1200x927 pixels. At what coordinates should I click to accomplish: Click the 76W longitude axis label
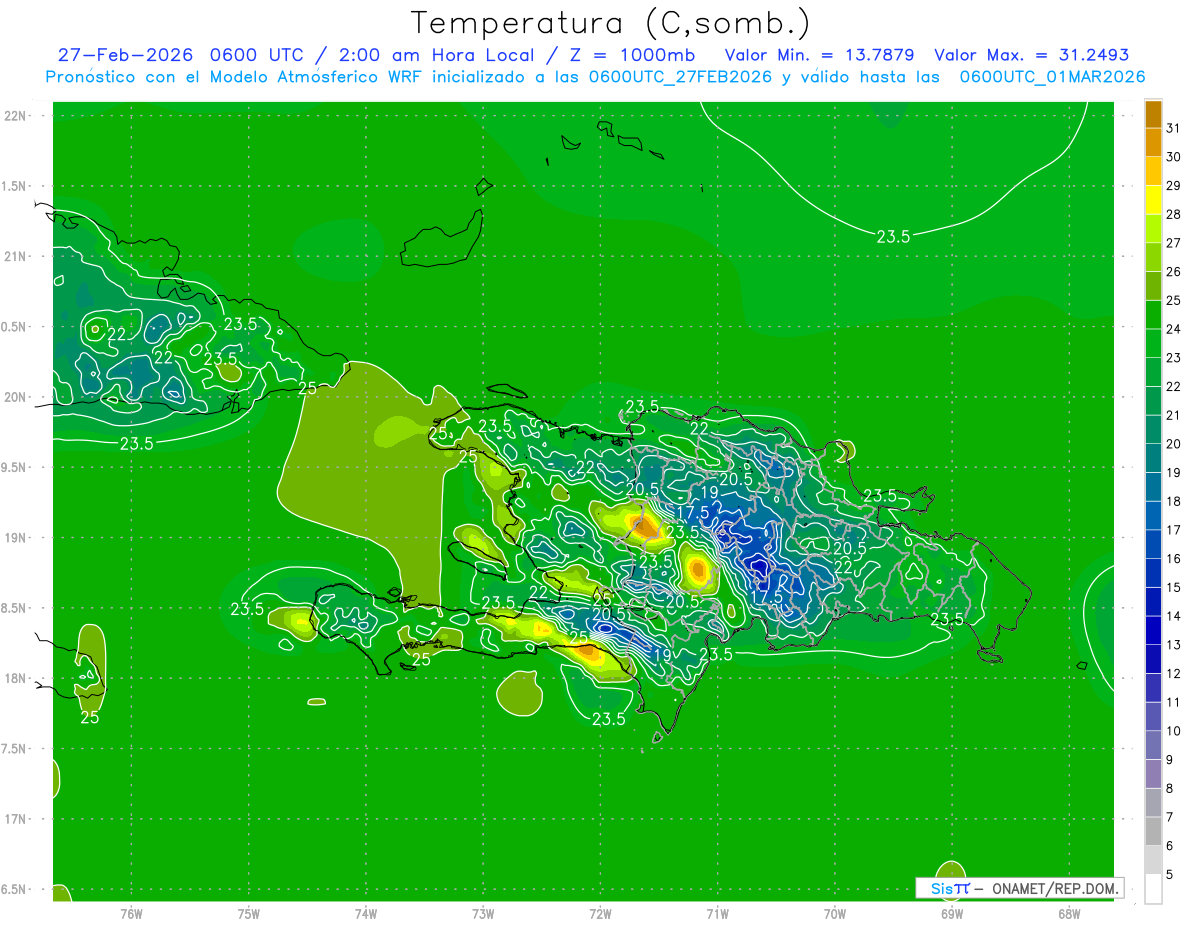(x=131, y=913)
